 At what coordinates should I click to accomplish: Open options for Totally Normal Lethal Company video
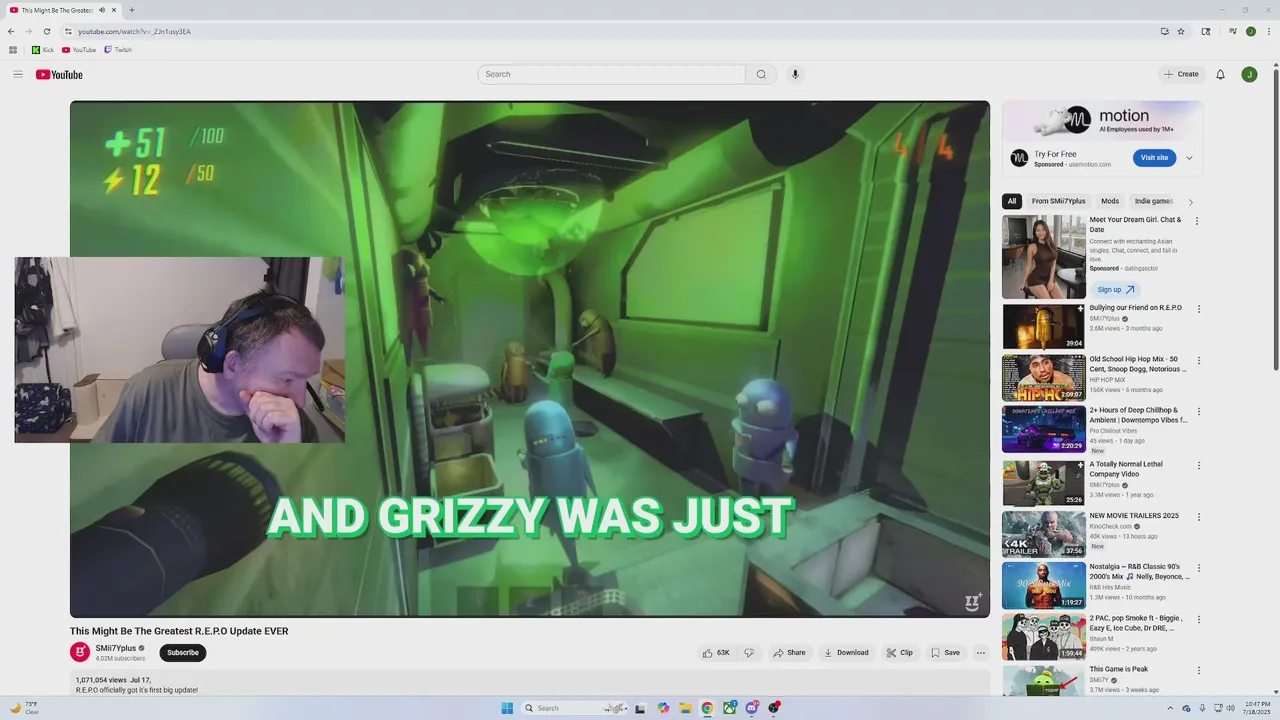coord(1198,465)
